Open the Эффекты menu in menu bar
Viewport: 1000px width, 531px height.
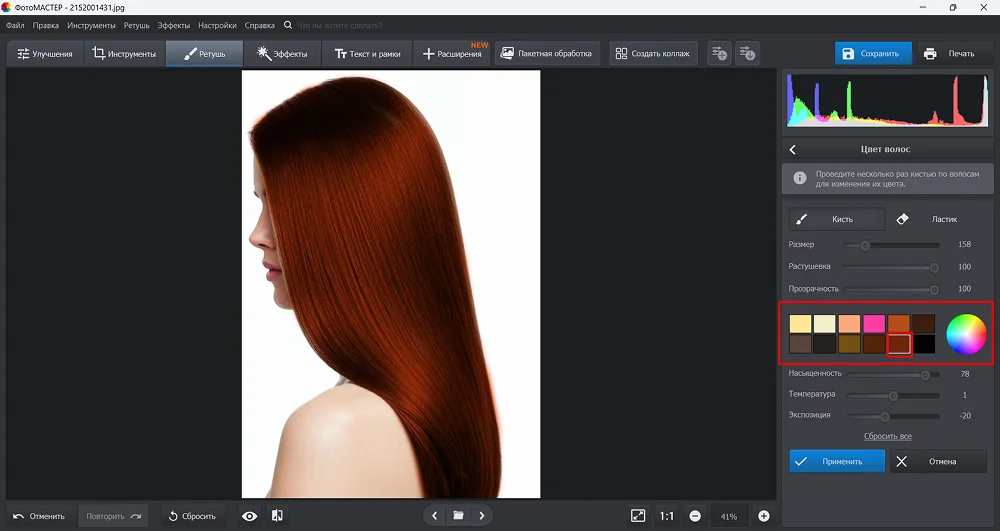(x=173, y=25)
